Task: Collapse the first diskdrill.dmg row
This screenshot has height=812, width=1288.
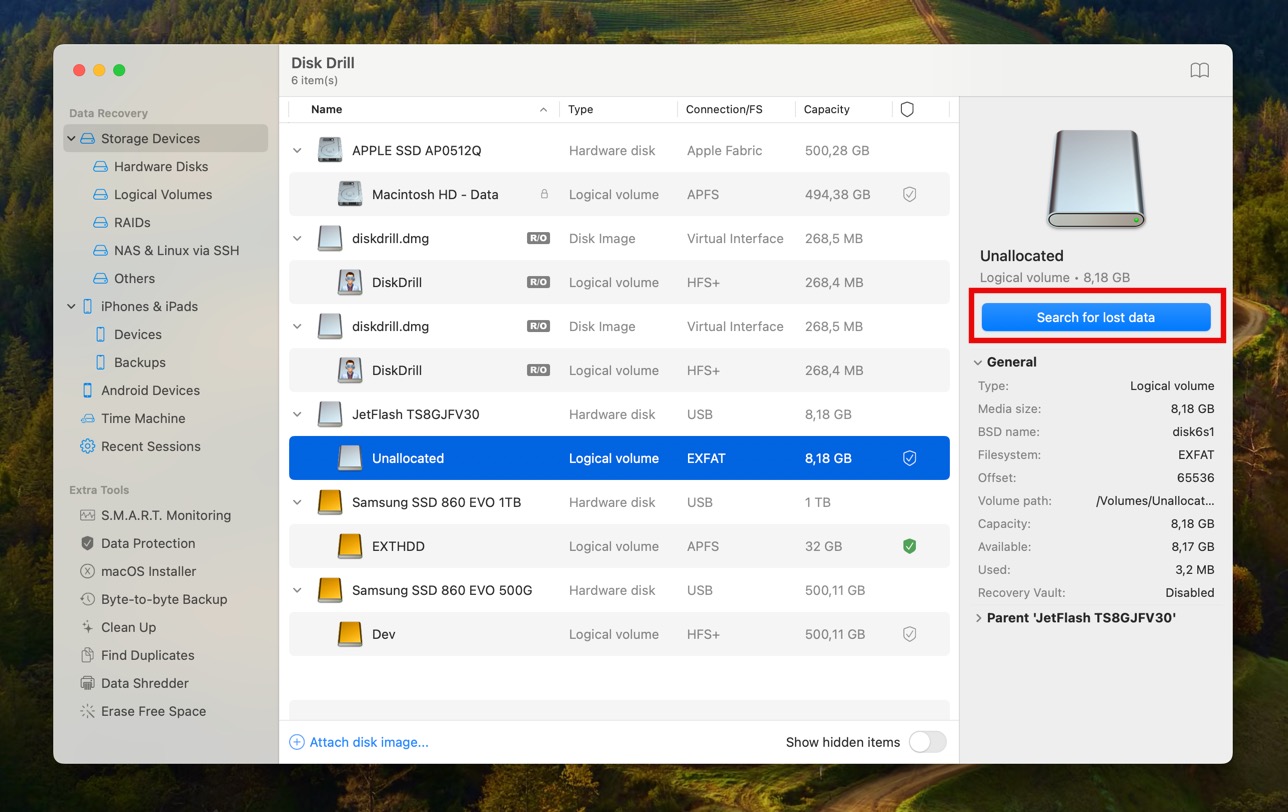Action: click(x=297, y=238)
